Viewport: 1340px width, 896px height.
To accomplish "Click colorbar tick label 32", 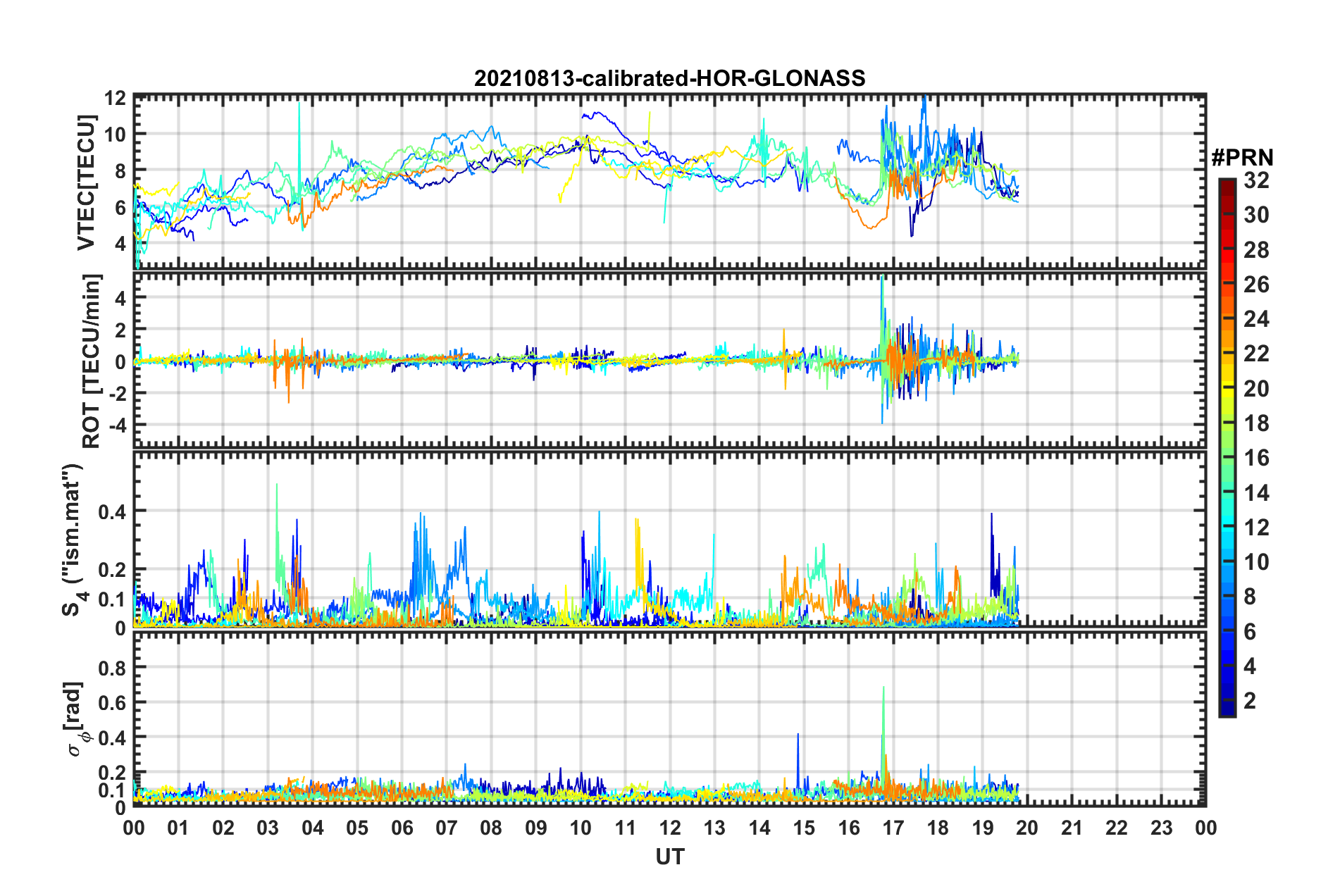I will tap(1256, 180).
